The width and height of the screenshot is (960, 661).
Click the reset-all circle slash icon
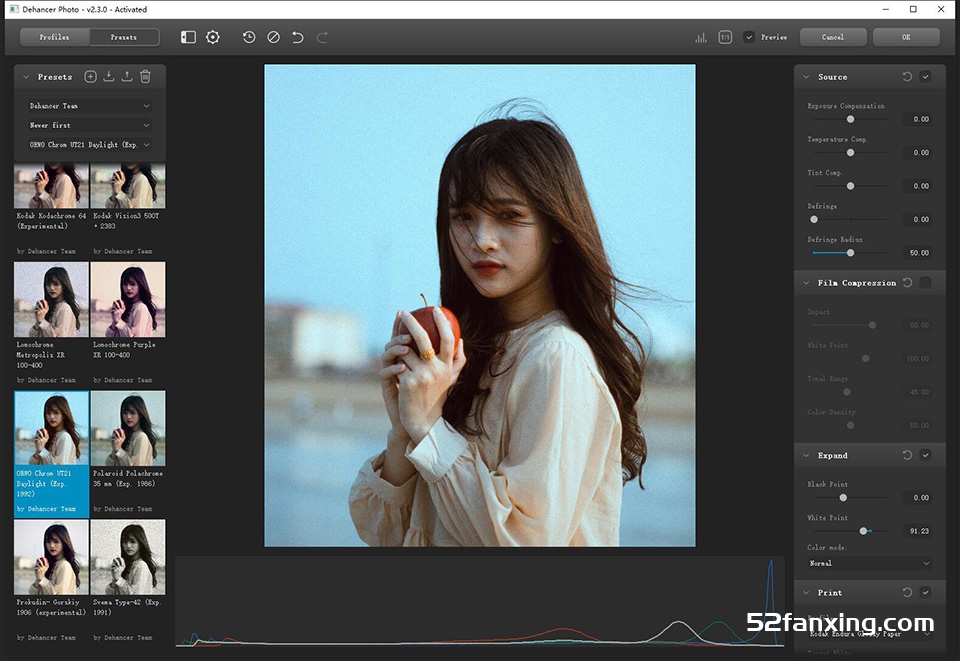[273, 37]
